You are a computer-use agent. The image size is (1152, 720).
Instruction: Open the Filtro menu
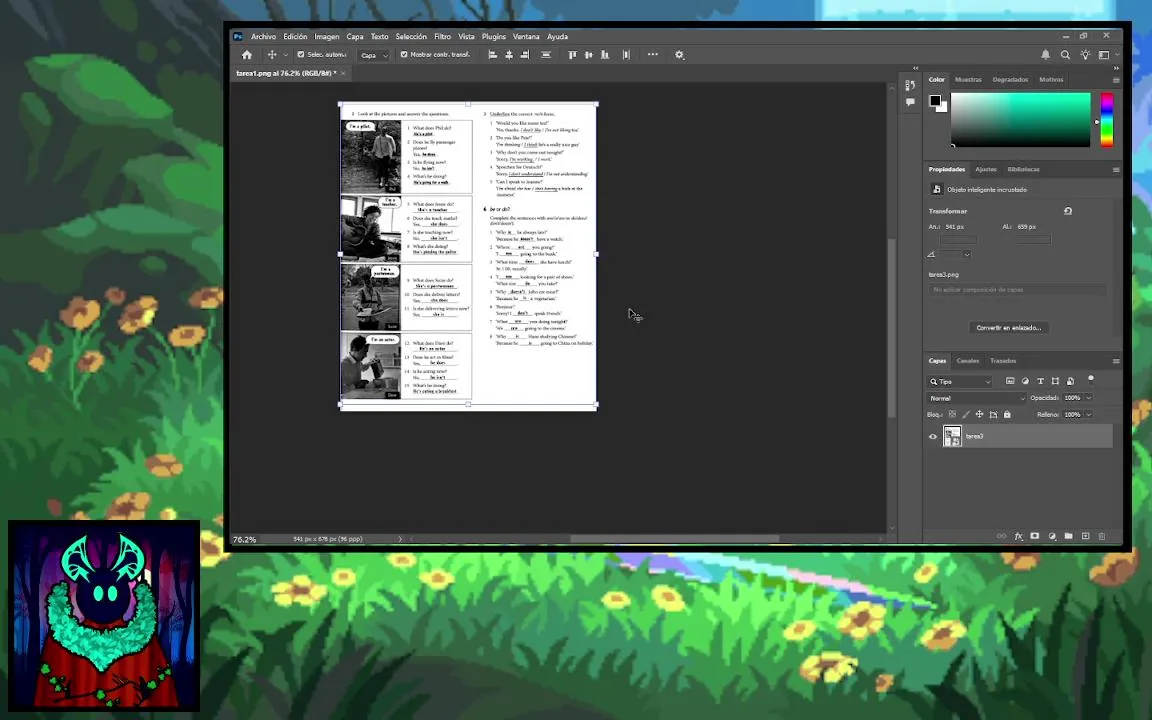coord(442,37)
